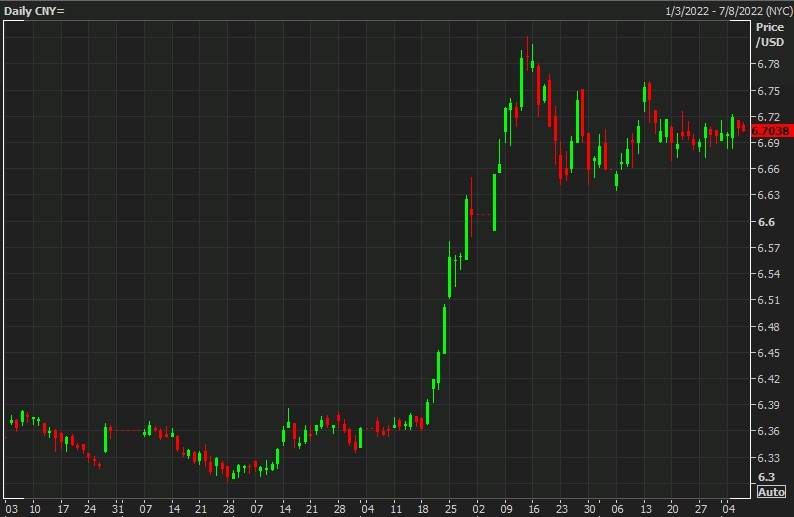Click the 13 date label on time axis
The image size is (794, 517).
tap(645, 509)
